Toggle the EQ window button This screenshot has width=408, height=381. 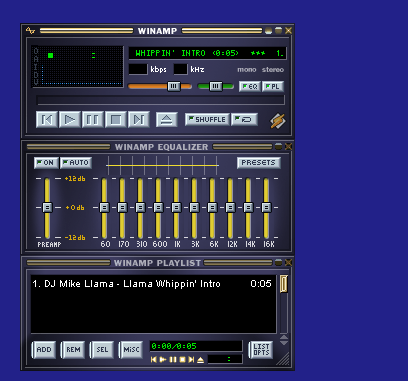coord(250,86)
